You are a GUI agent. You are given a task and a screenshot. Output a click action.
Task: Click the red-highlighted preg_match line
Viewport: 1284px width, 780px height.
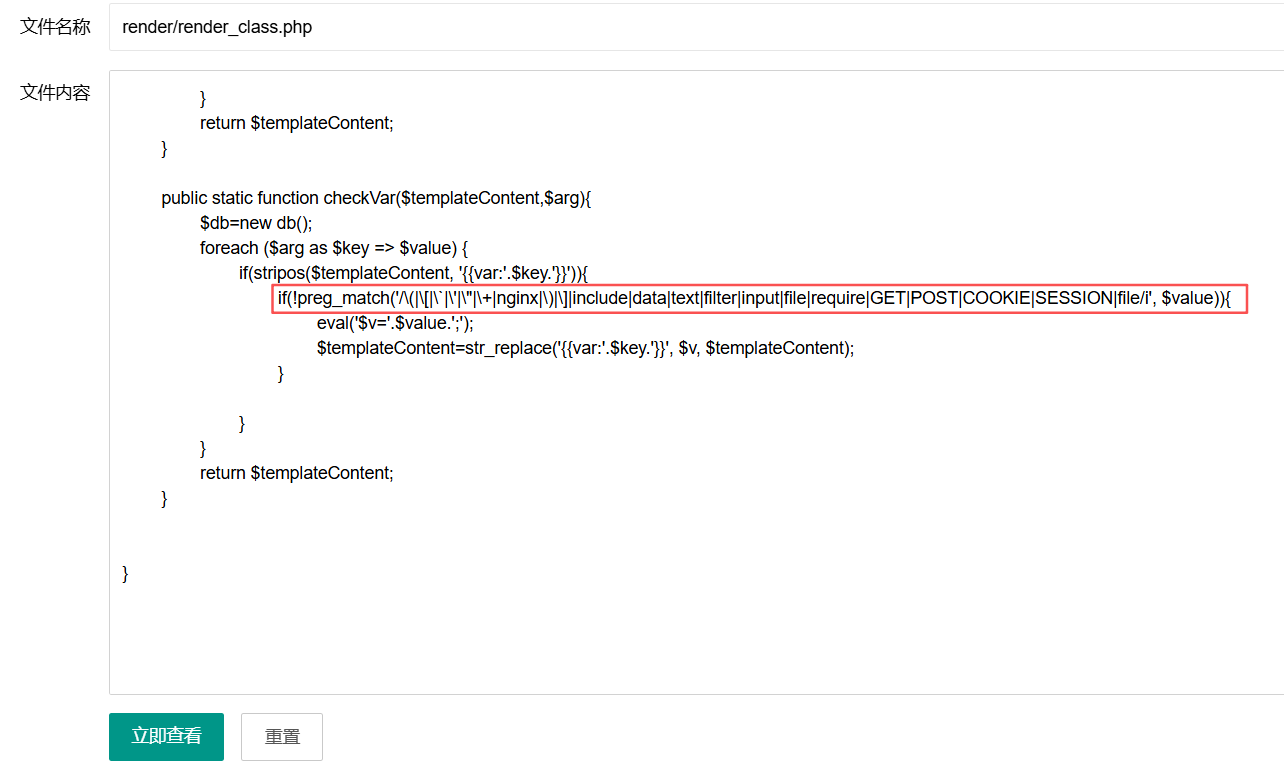tap(760, 298)
